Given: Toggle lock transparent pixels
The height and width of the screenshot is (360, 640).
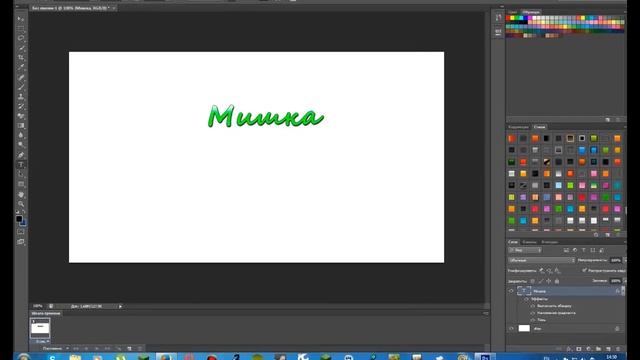Looking at the screenshot, I should (533, 281).
